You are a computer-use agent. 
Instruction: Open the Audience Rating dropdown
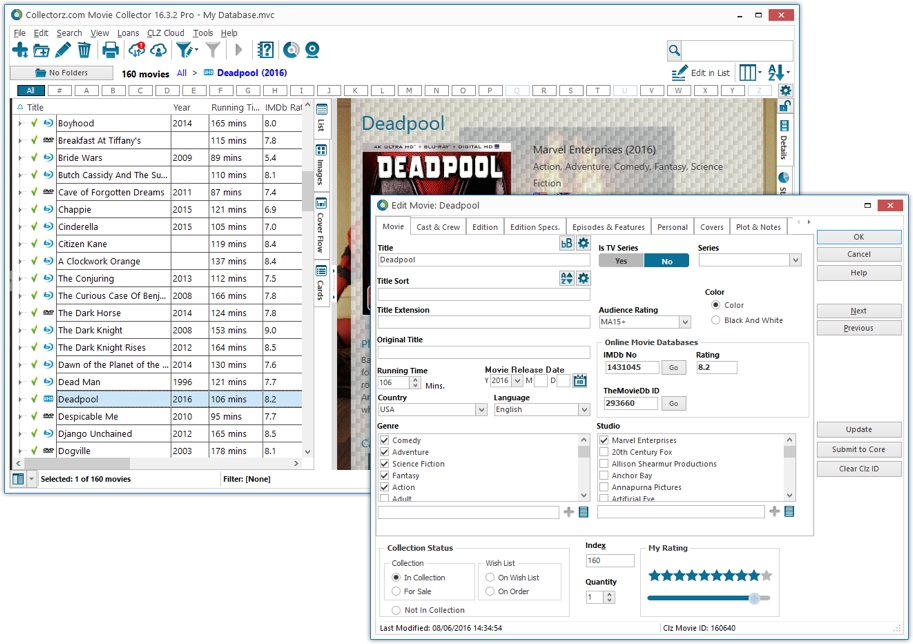[685, 323]
